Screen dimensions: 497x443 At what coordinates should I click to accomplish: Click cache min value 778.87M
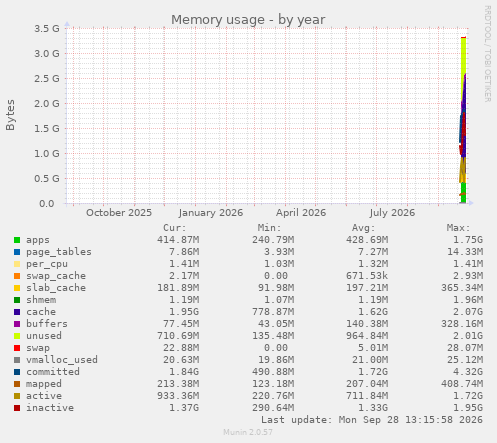[273, 312]
